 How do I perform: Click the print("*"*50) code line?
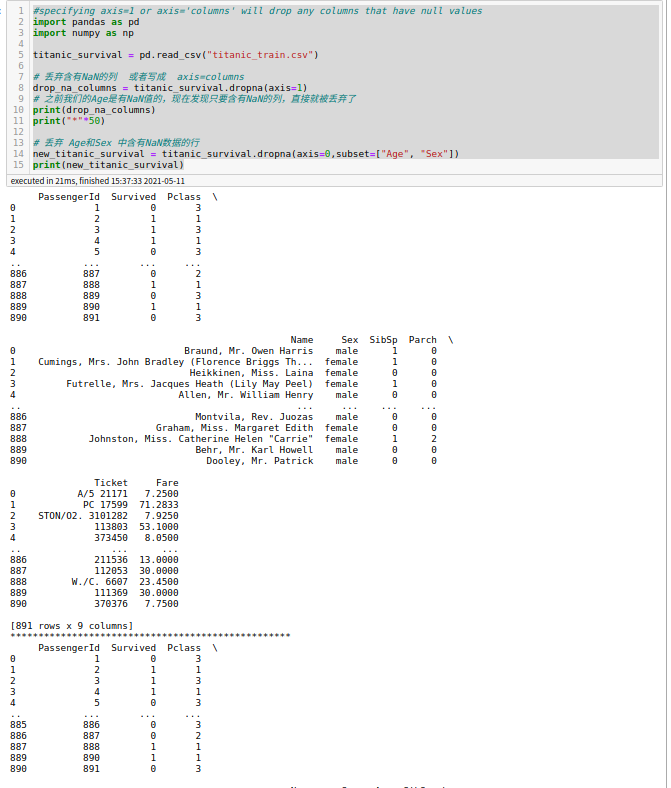tap(69, 121)
